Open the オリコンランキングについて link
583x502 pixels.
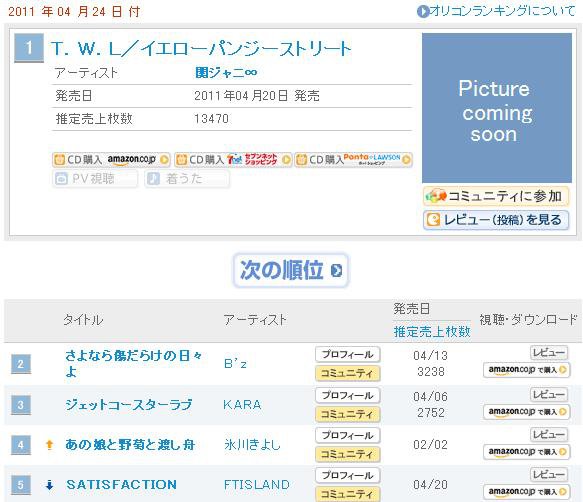point(496,11)
